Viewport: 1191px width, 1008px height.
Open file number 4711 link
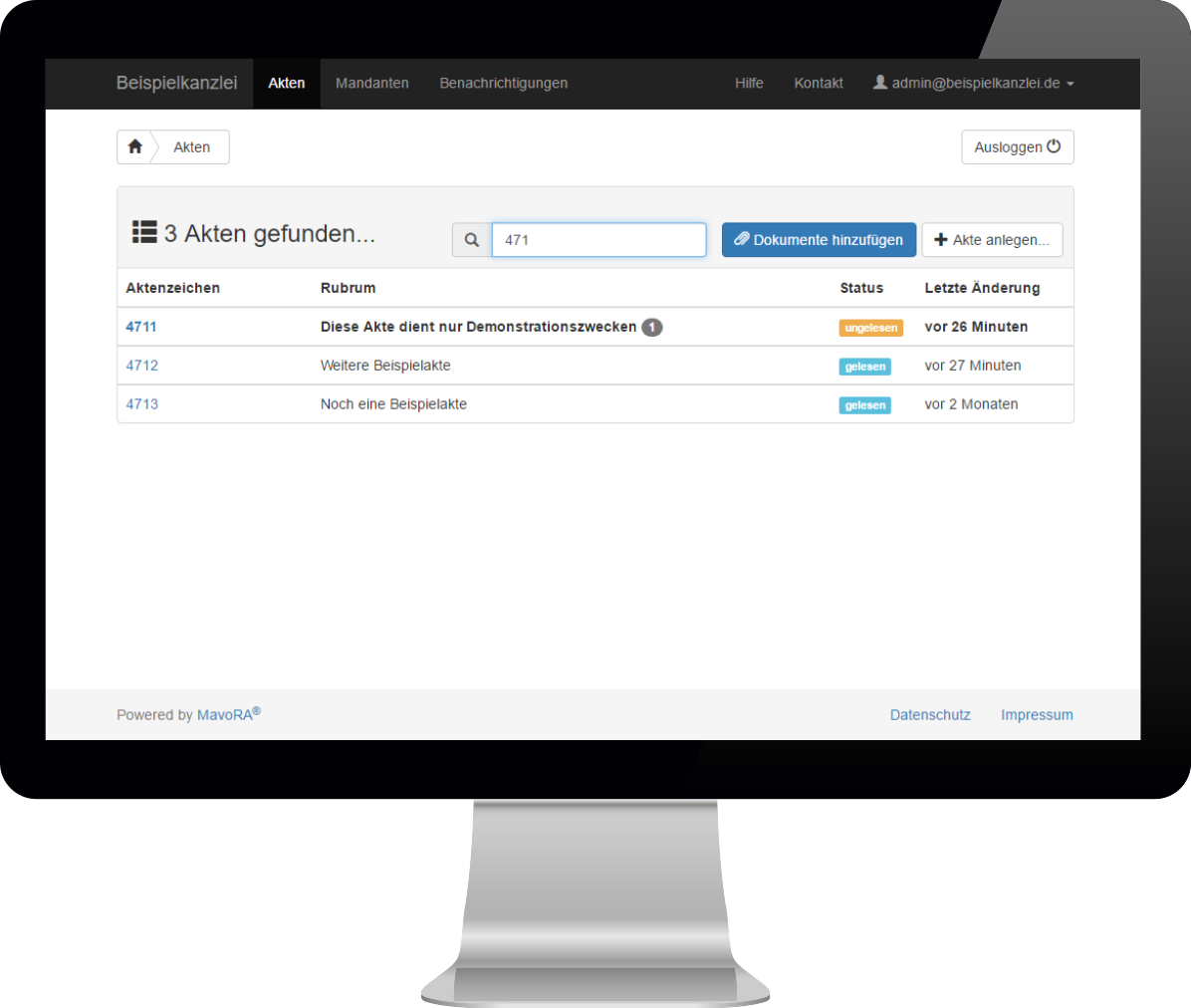click(141, 327)
